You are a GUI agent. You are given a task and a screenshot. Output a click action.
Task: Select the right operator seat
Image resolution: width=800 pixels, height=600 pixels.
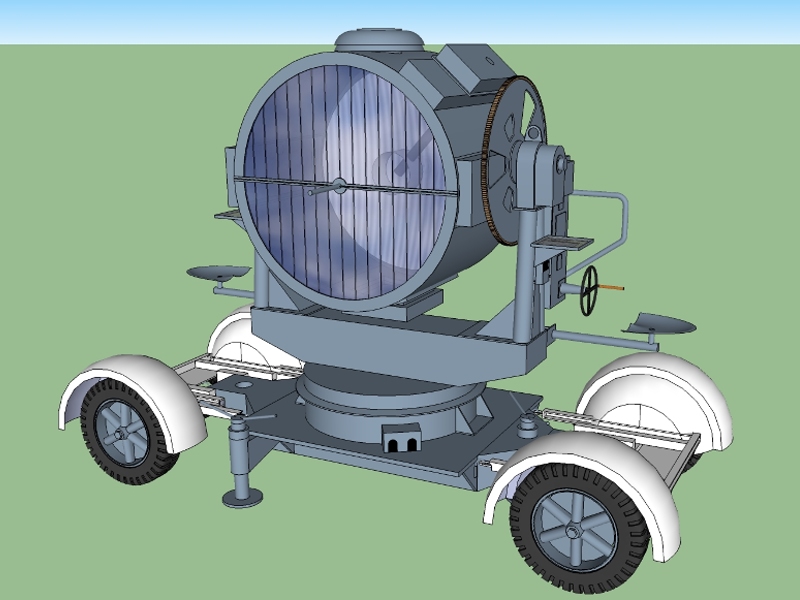tap(658, 324)
